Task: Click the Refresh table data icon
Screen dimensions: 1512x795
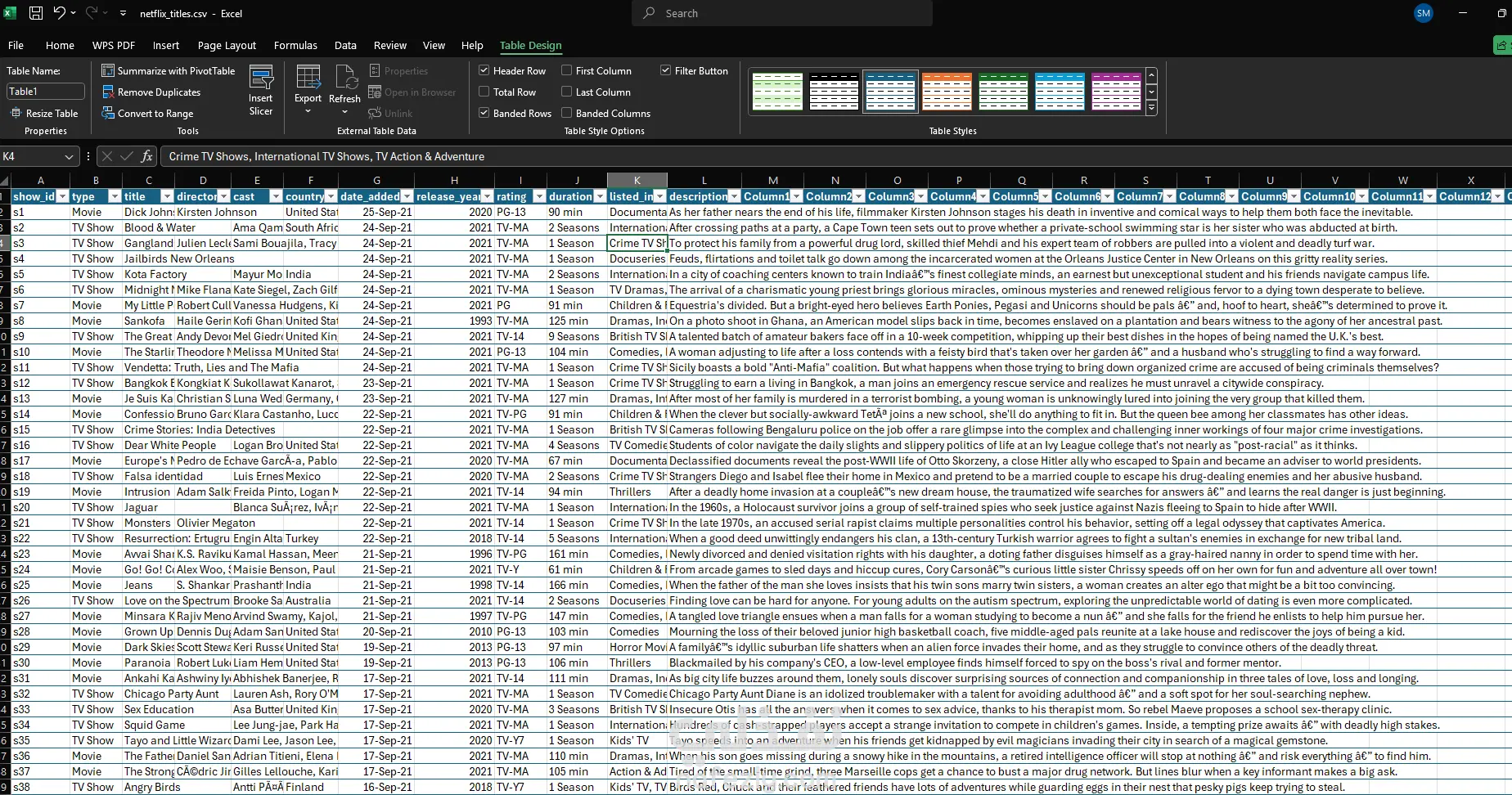Action: click(344, 90)
